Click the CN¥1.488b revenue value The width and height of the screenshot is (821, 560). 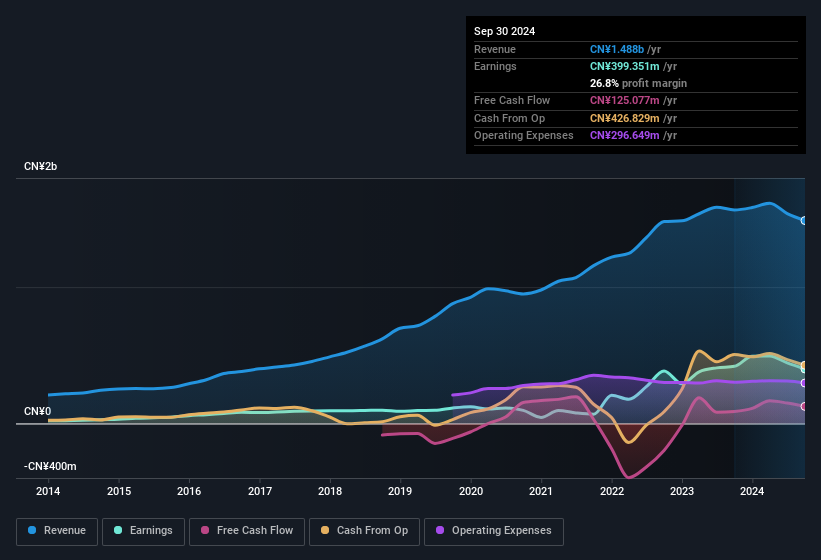click(x=617, y=49)
